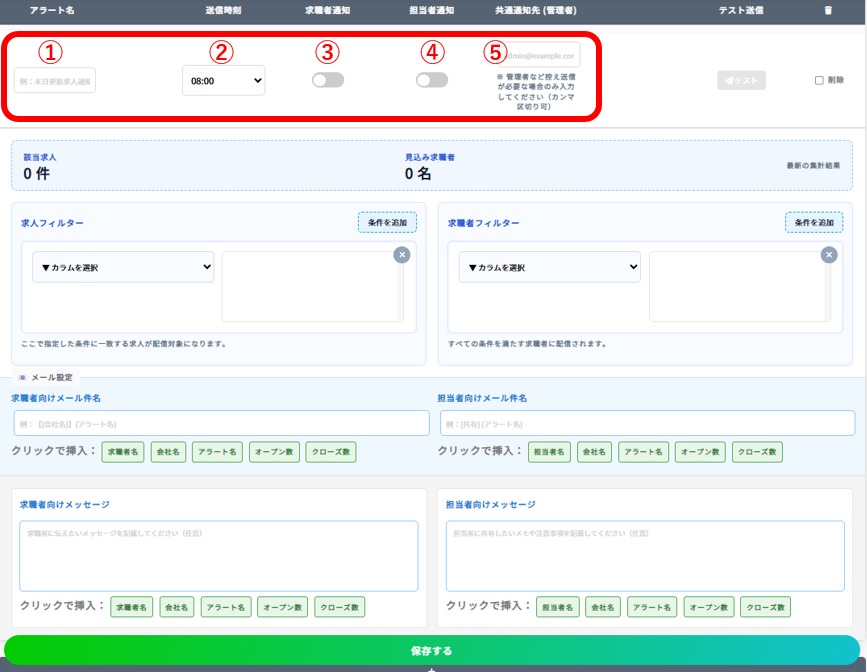Screen dimensions: 867x672
Task: Insert オープン数 tag into 求職者向けメッセージ
Action: (283, 607)
